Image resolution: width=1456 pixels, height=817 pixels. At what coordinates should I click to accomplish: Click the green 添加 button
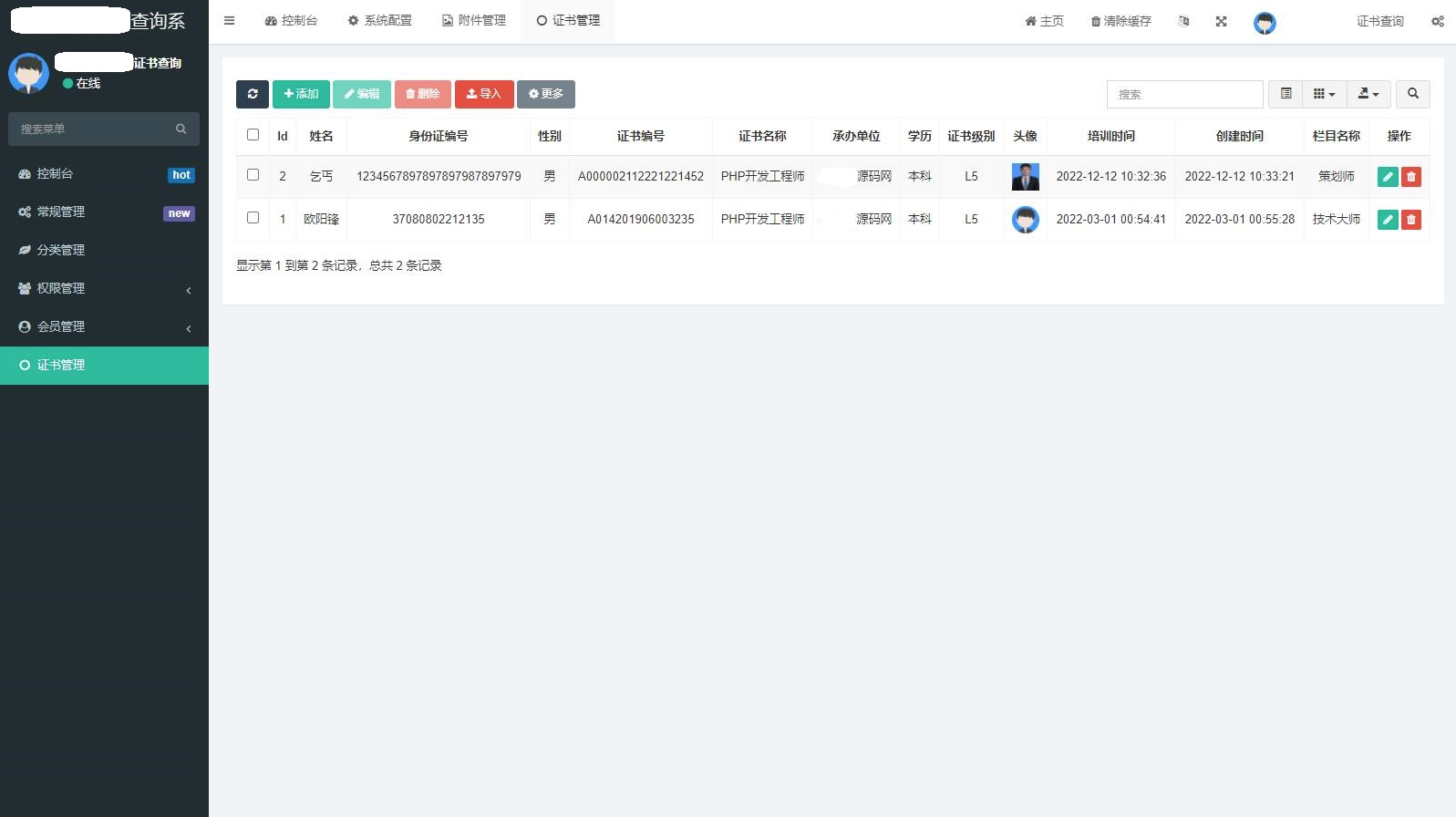301,94
